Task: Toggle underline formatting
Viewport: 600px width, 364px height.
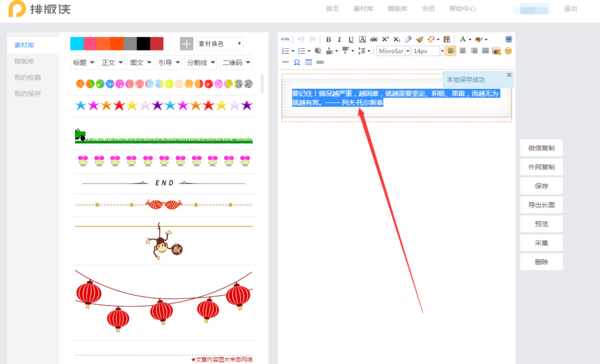Action: tap(351, 39)
